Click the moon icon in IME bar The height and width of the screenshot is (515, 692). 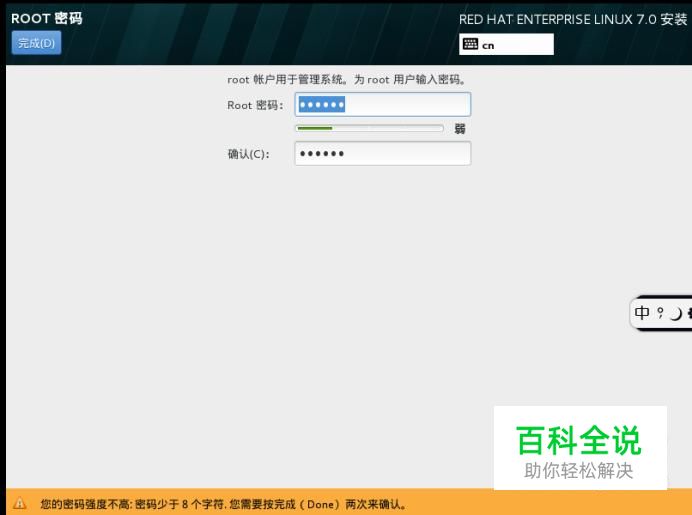(676, 314)
